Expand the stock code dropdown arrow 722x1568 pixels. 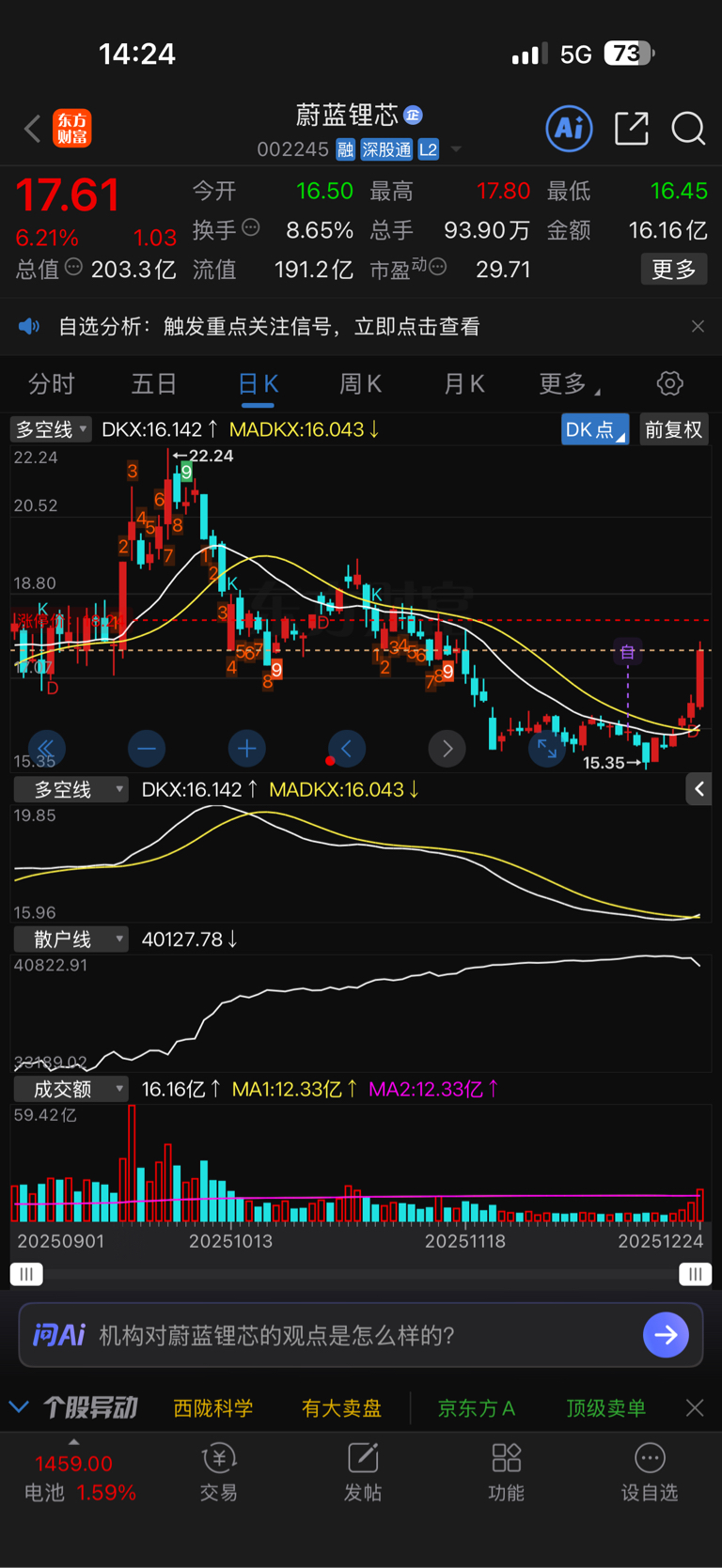456,149
